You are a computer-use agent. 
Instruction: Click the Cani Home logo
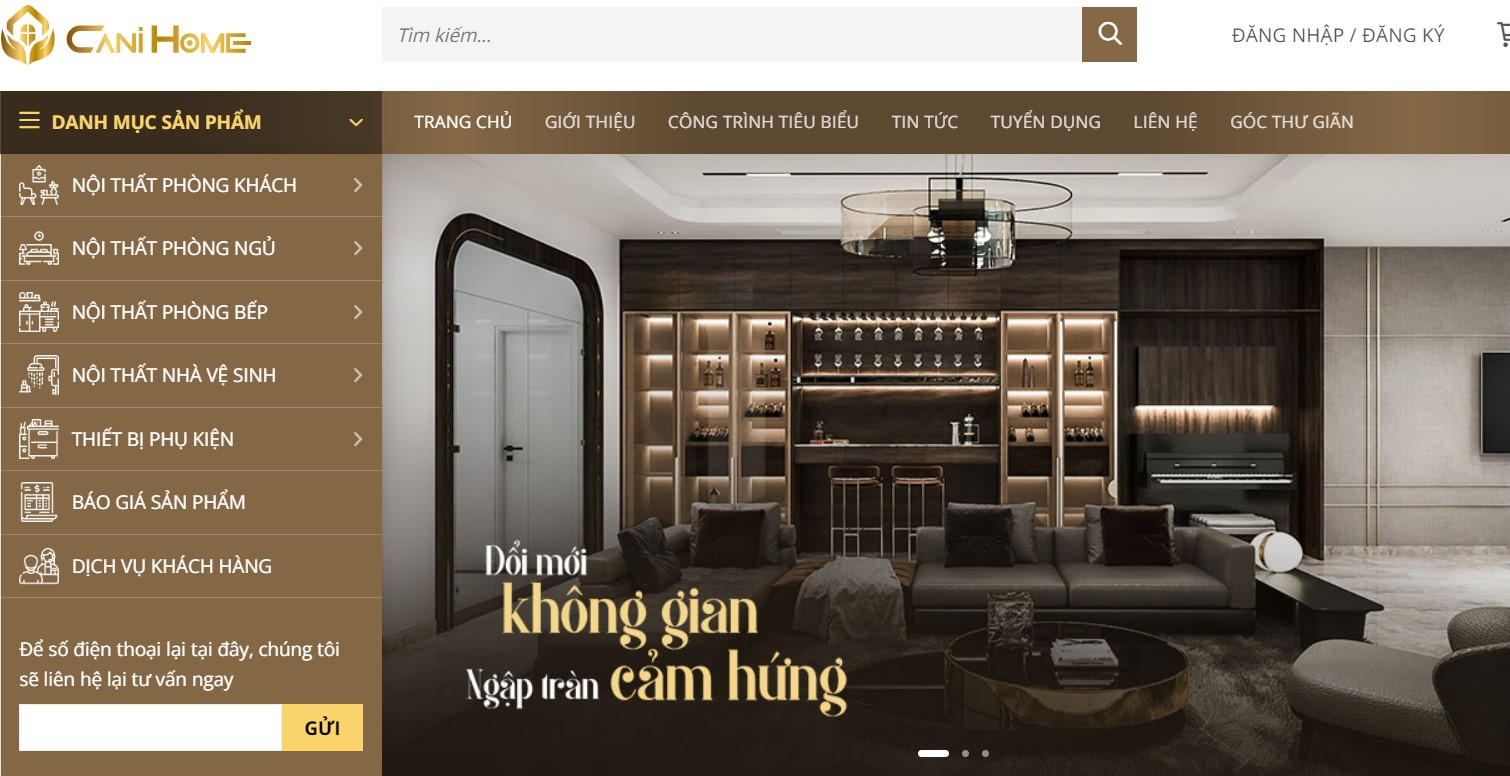coord(126,37)
